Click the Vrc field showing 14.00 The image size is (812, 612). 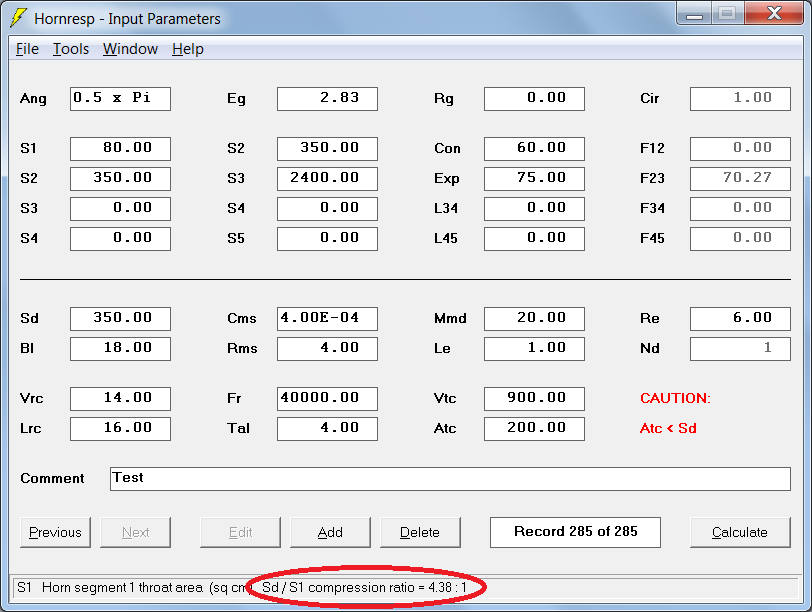click(120, 399)
